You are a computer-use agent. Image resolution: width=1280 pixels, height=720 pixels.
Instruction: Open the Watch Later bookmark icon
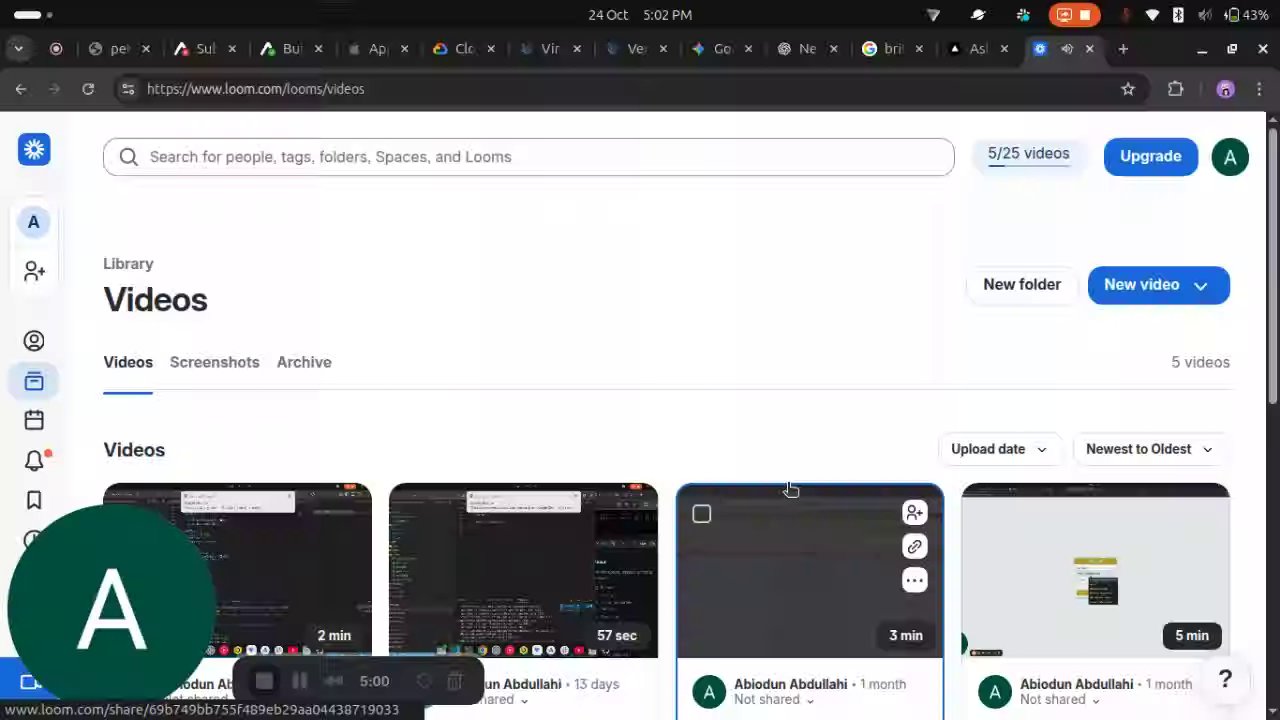34,500
